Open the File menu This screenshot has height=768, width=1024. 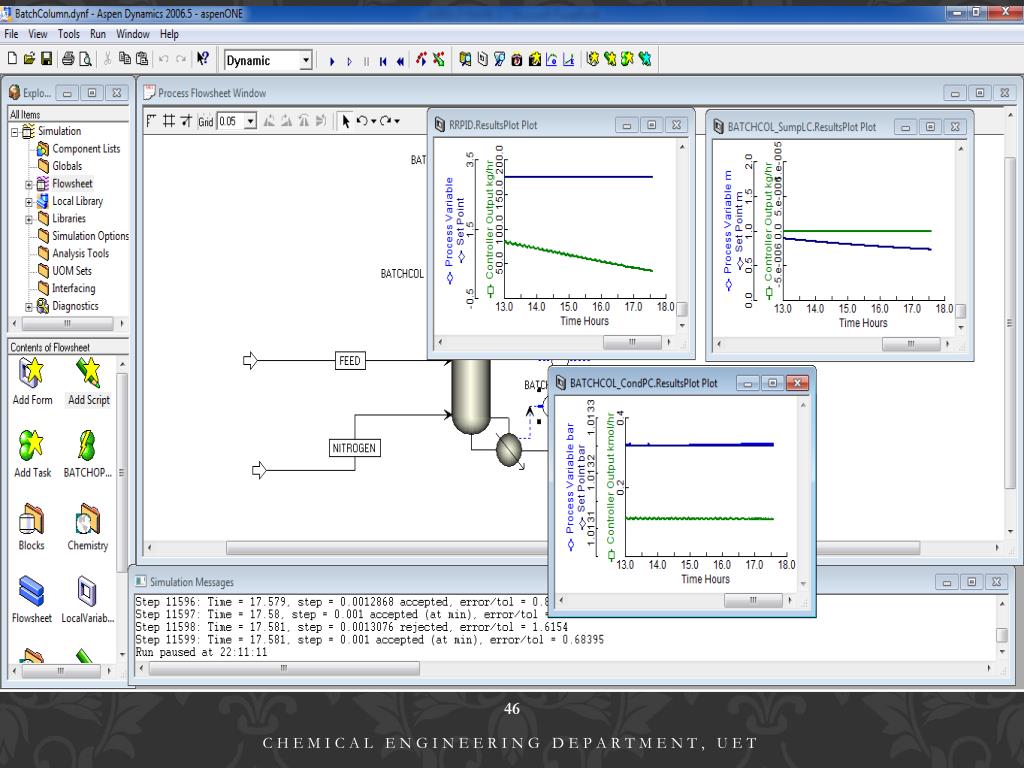11,34
